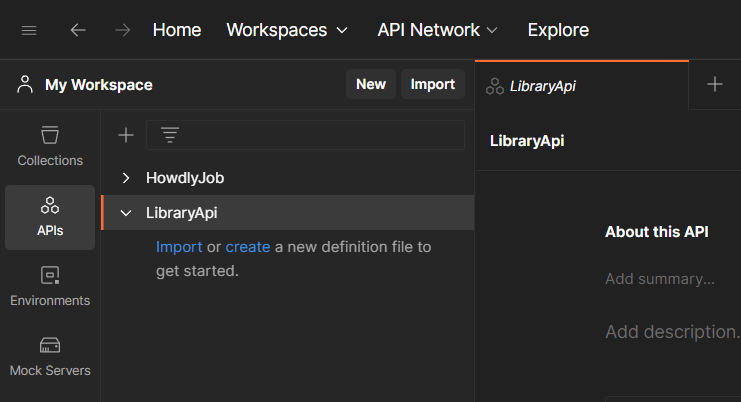Open the API Network dropdown
This screenshot has height=402, width=741.
437,30
